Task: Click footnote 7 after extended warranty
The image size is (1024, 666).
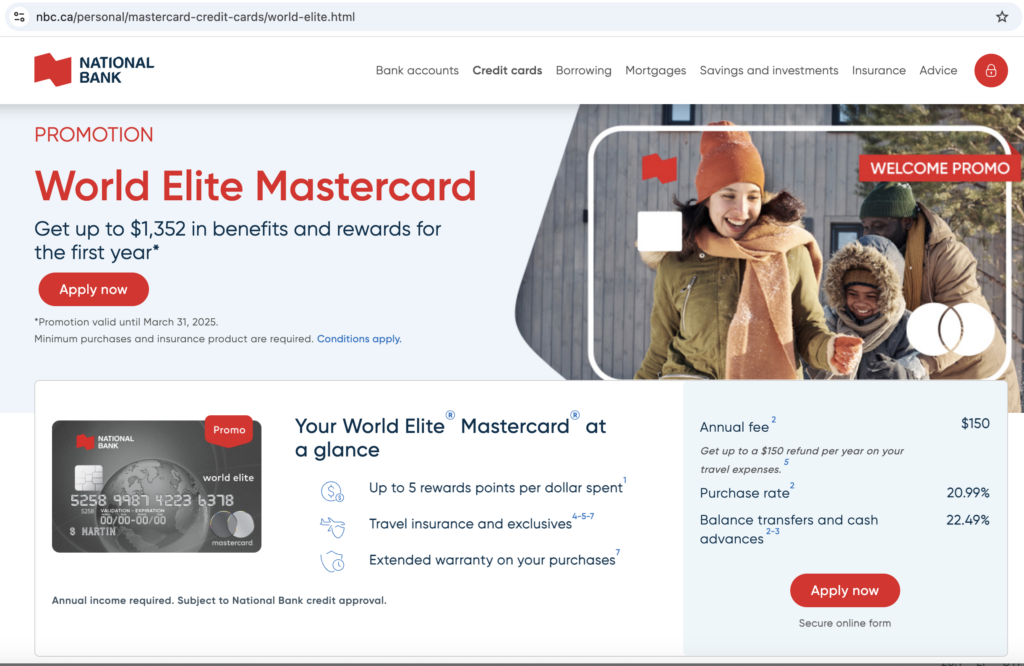Action: point(617,552)
